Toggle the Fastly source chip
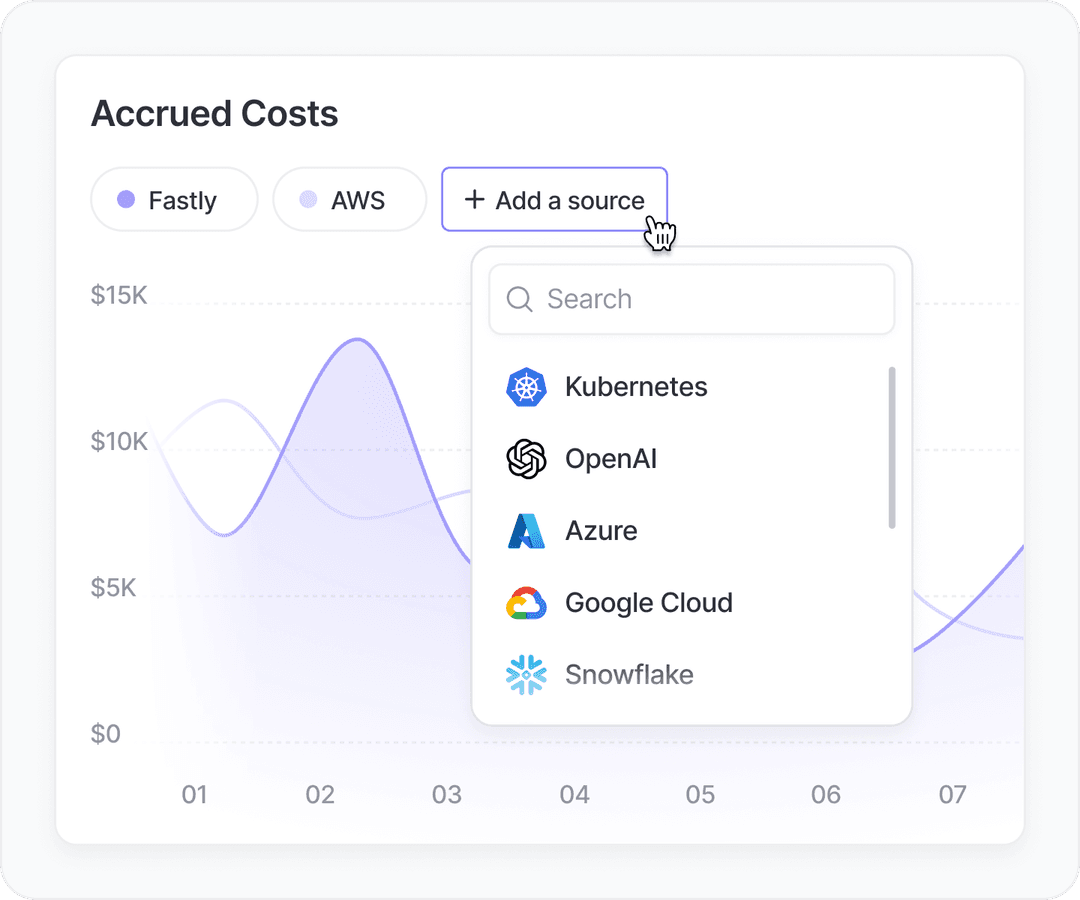The image size is (1080, 900). coord(174,200)
